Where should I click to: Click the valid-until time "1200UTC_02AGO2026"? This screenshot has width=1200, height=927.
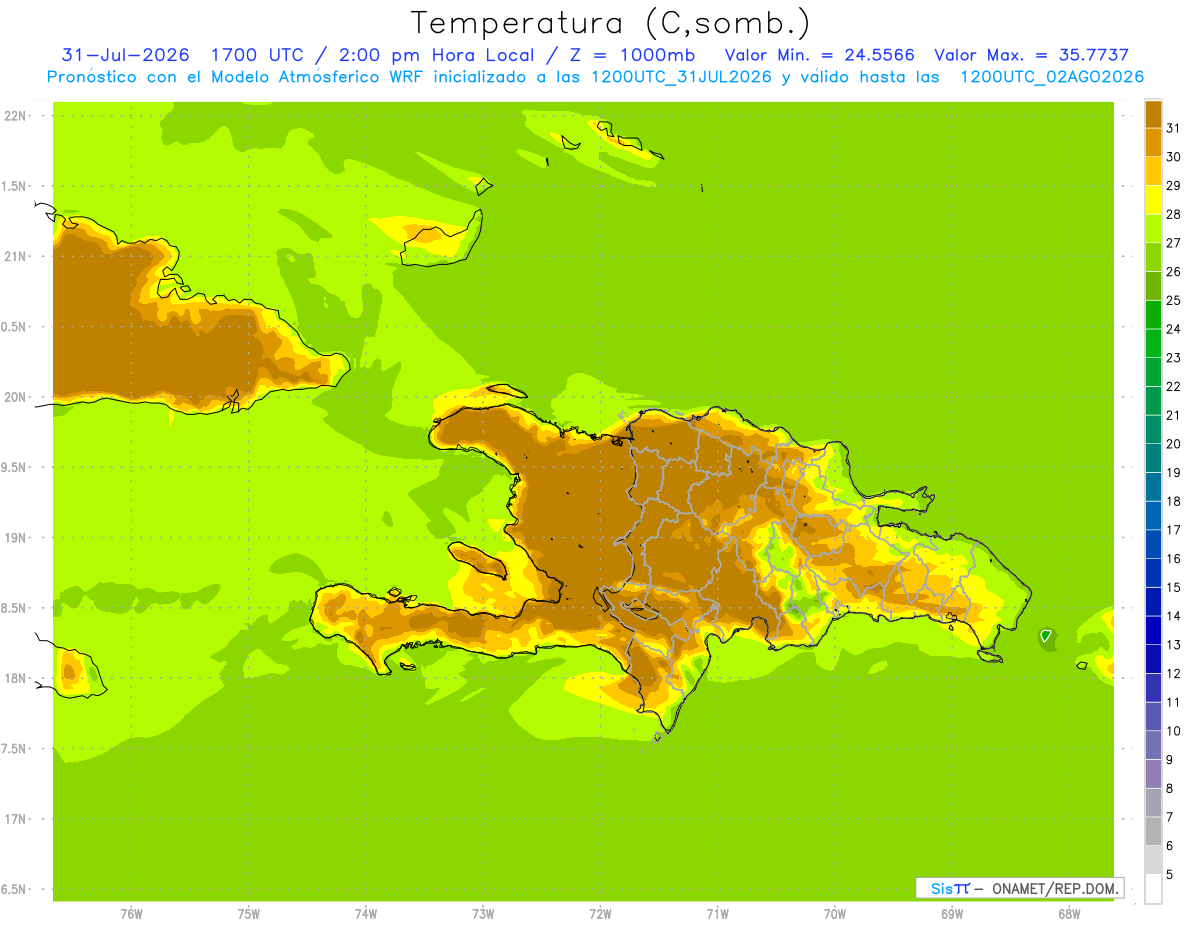tap(1052, 77)
